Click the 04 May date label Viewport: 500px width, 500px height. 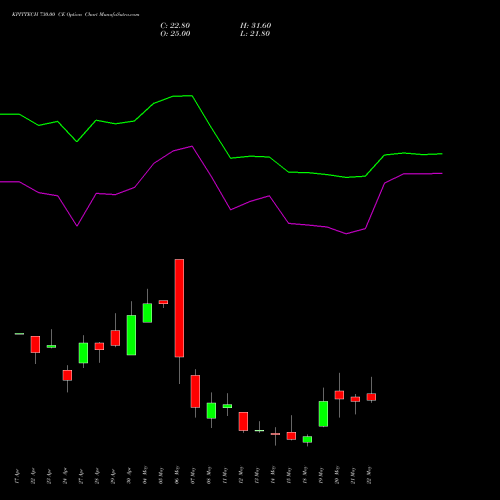click(x=145, y=475)
